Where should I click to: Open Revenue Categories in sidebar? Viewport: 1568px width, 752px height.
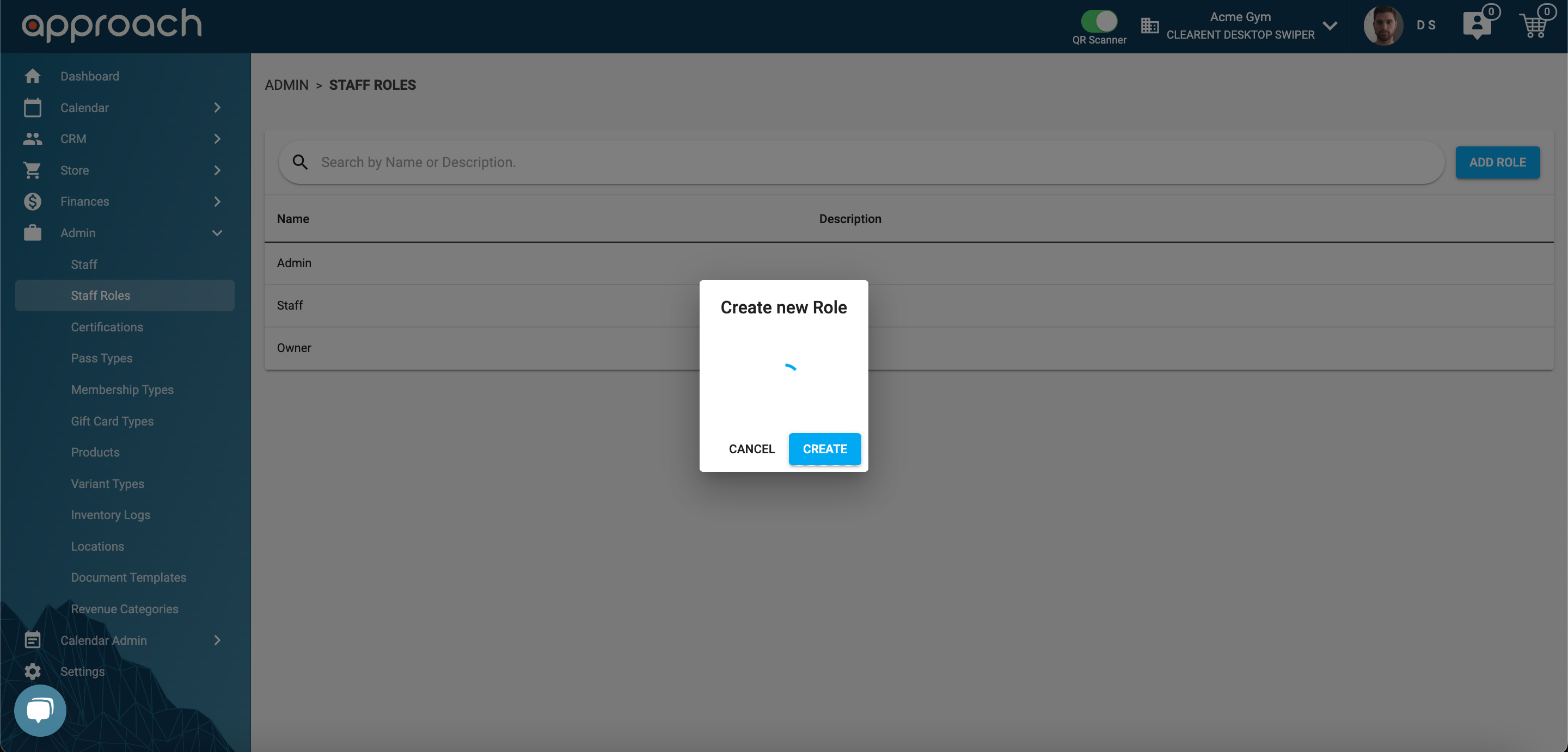tap(125, 609)
